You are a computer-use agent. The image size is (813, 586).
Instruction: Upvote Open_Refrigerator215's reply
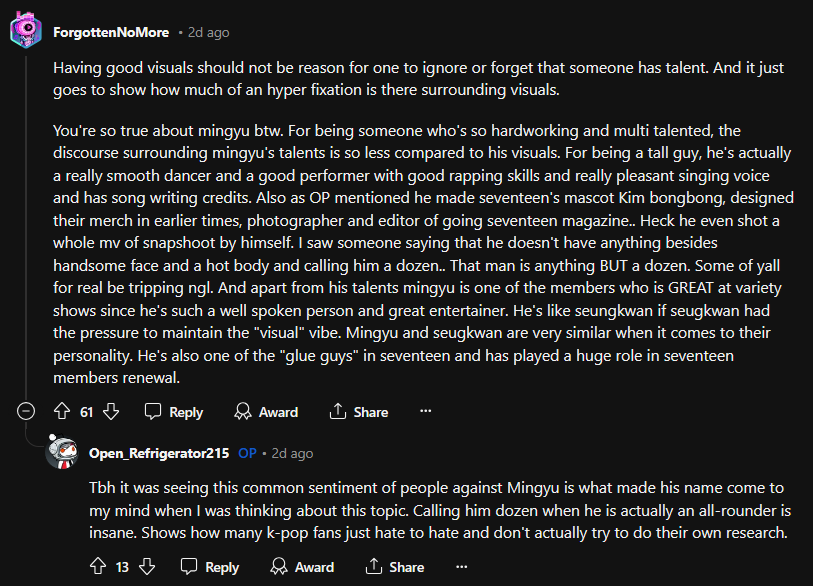click(x=97, y=567)
